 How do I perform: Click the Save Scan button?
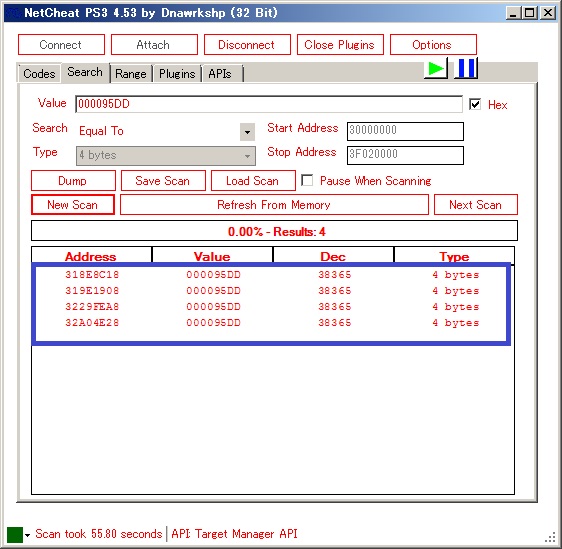163,181
